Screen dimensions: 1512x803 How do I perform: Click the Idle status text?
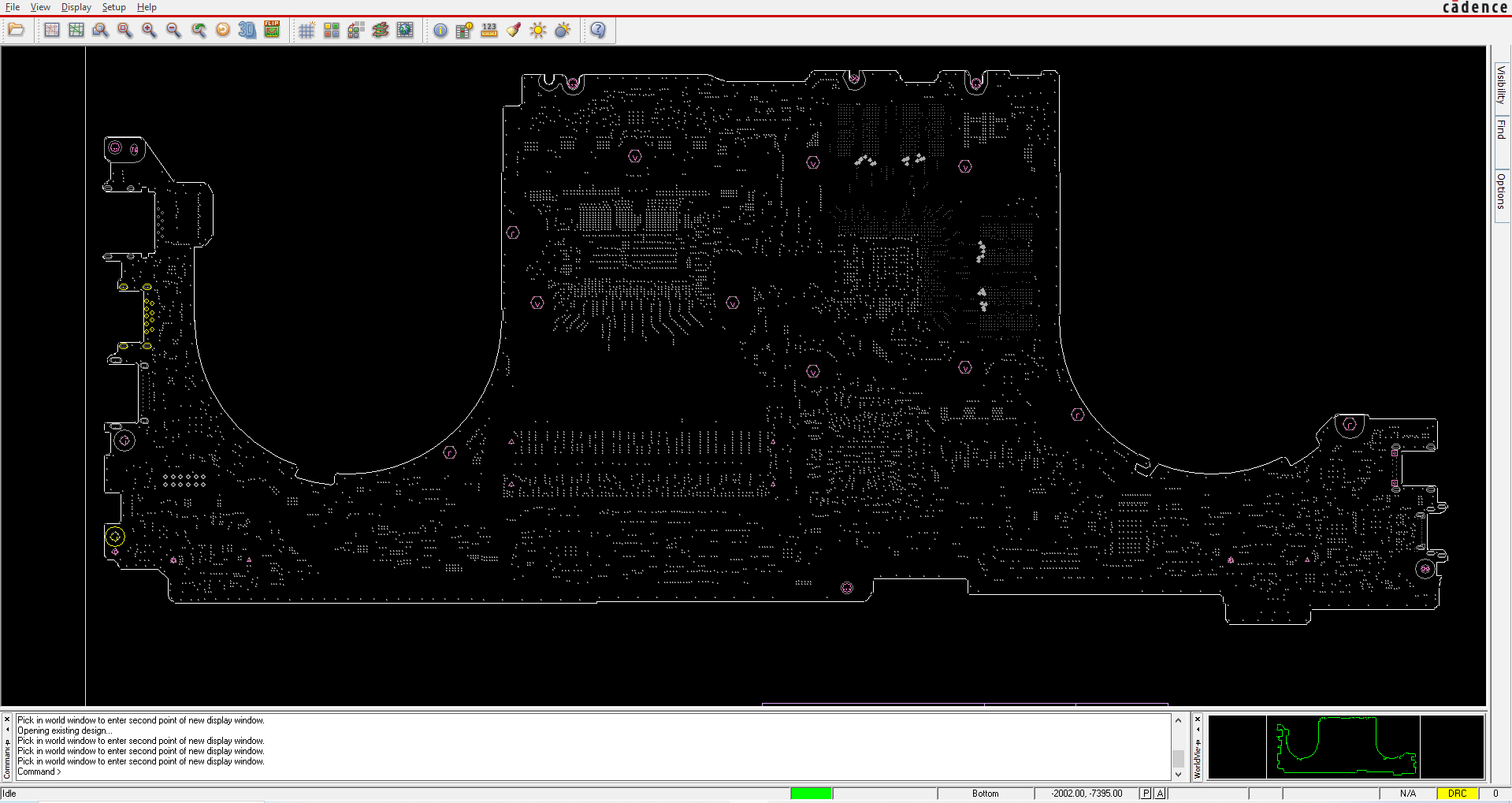[9, 794]
